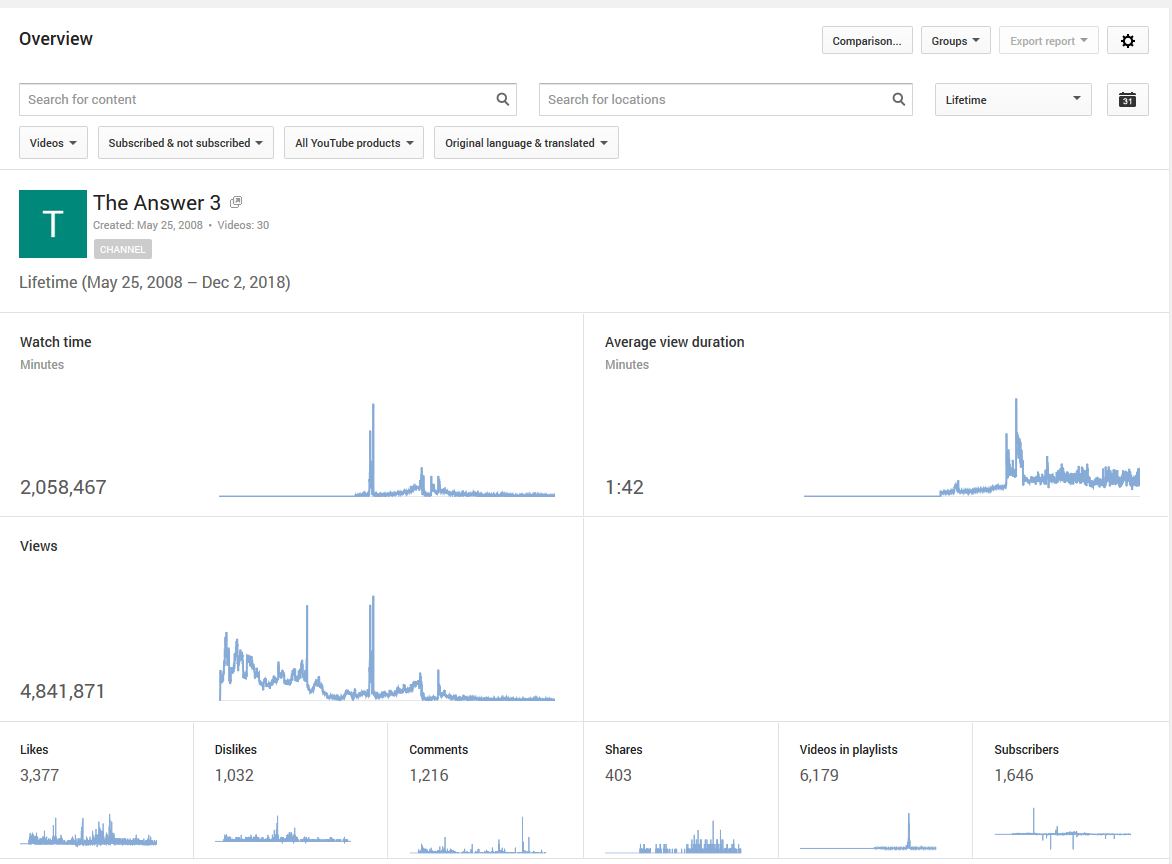The width and height of the screenshot is (1172, 864).
Task: Click the Subscribers mini chart
Action: click(x=1063, y=829)
